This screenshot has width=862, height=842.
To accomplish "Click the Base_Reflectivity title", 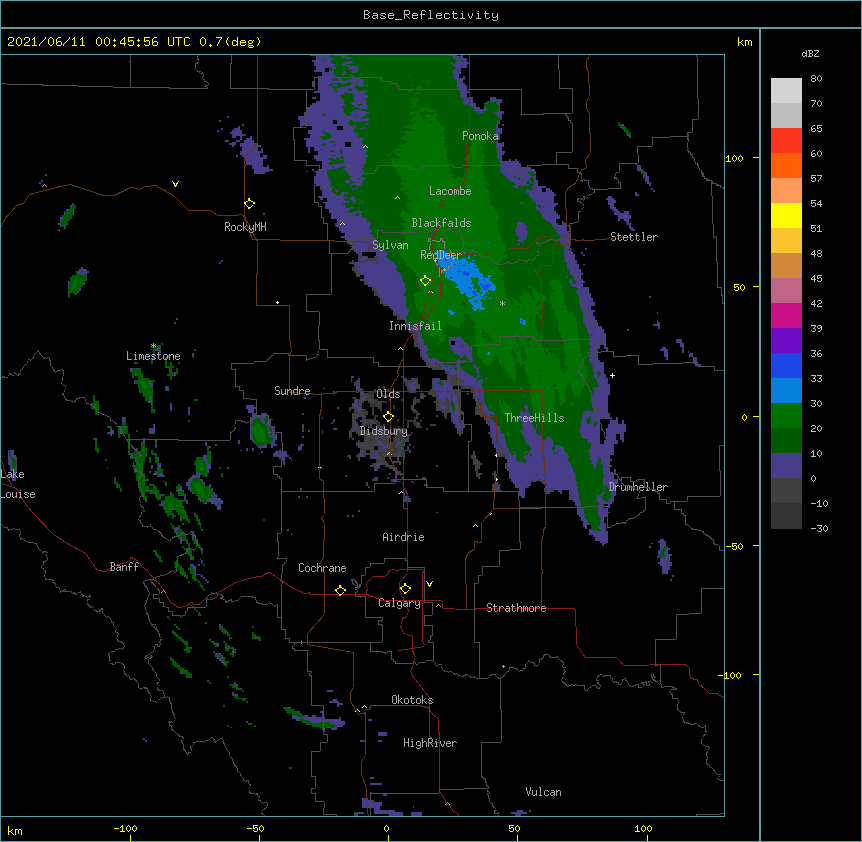I will pos(431,15).
